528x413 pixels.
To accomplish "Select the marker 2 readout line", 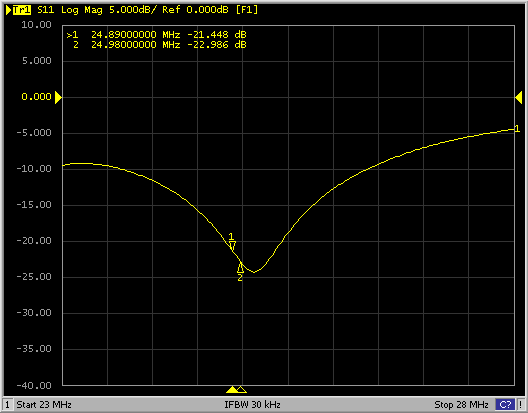I will pos(160,45).
